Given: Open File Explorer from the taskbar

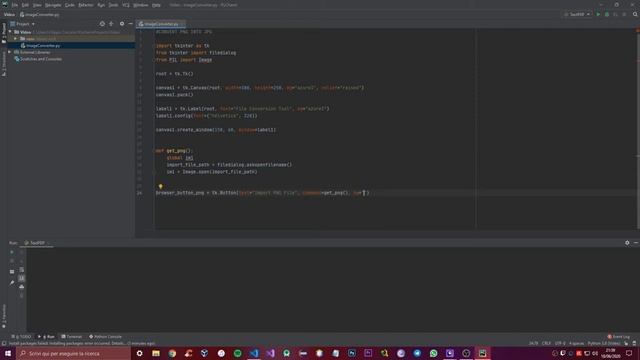Looking at the screenshot, I should pyautogui.click(x=156, y=353).
